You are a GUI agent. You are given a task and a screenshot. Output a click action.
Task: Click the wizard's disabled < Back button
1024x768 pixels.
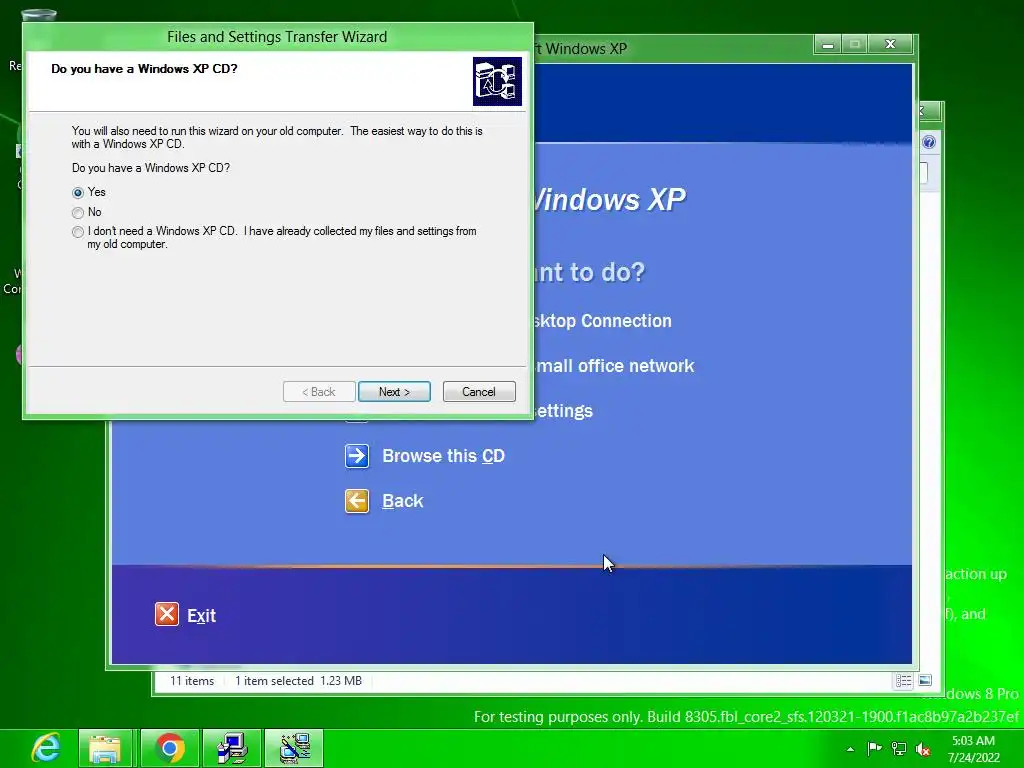click(x=319, y=392)
